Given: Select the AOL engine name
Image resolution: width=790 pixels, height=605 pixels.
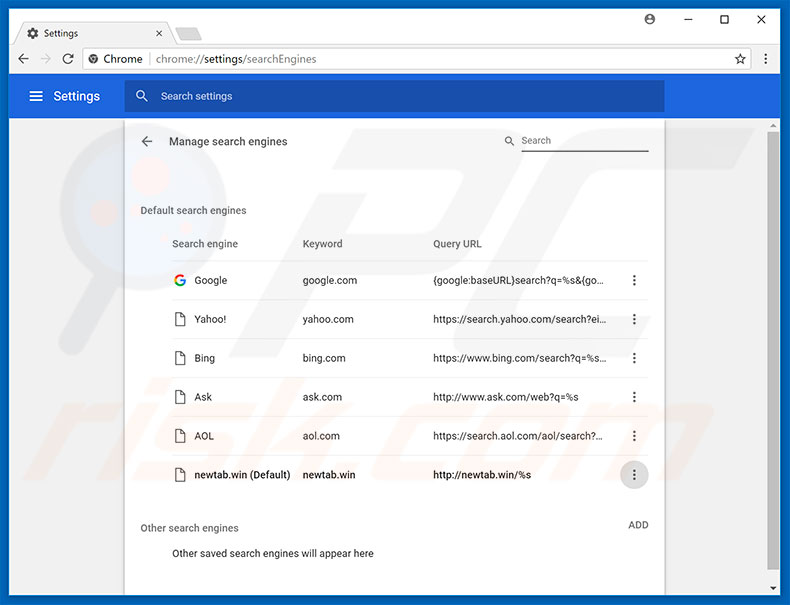Looking at the screenshot, I should 204,436.
